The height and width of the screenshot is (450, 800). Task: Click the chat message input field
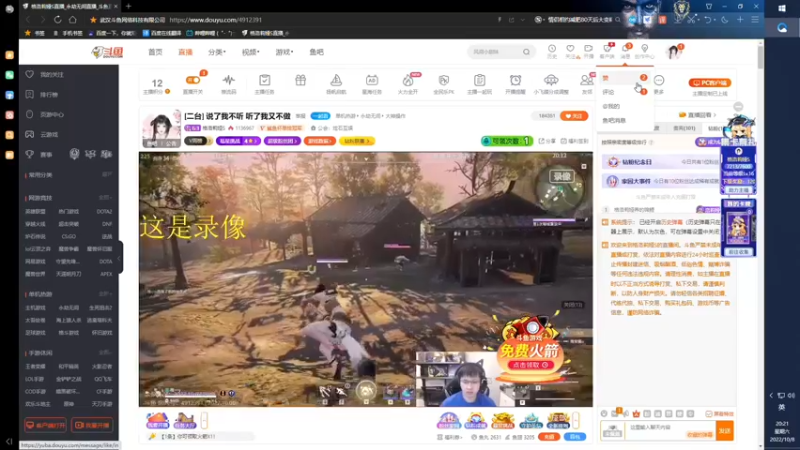(x=670, y=431)
